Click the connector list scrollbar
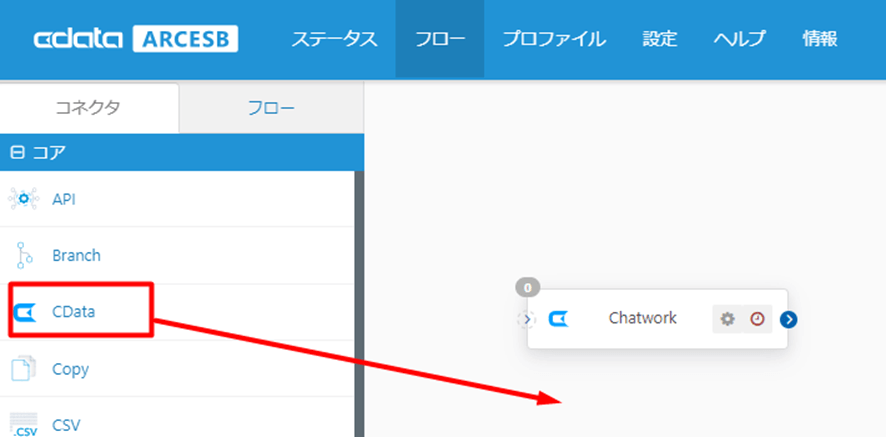 [x=359, y=304]
